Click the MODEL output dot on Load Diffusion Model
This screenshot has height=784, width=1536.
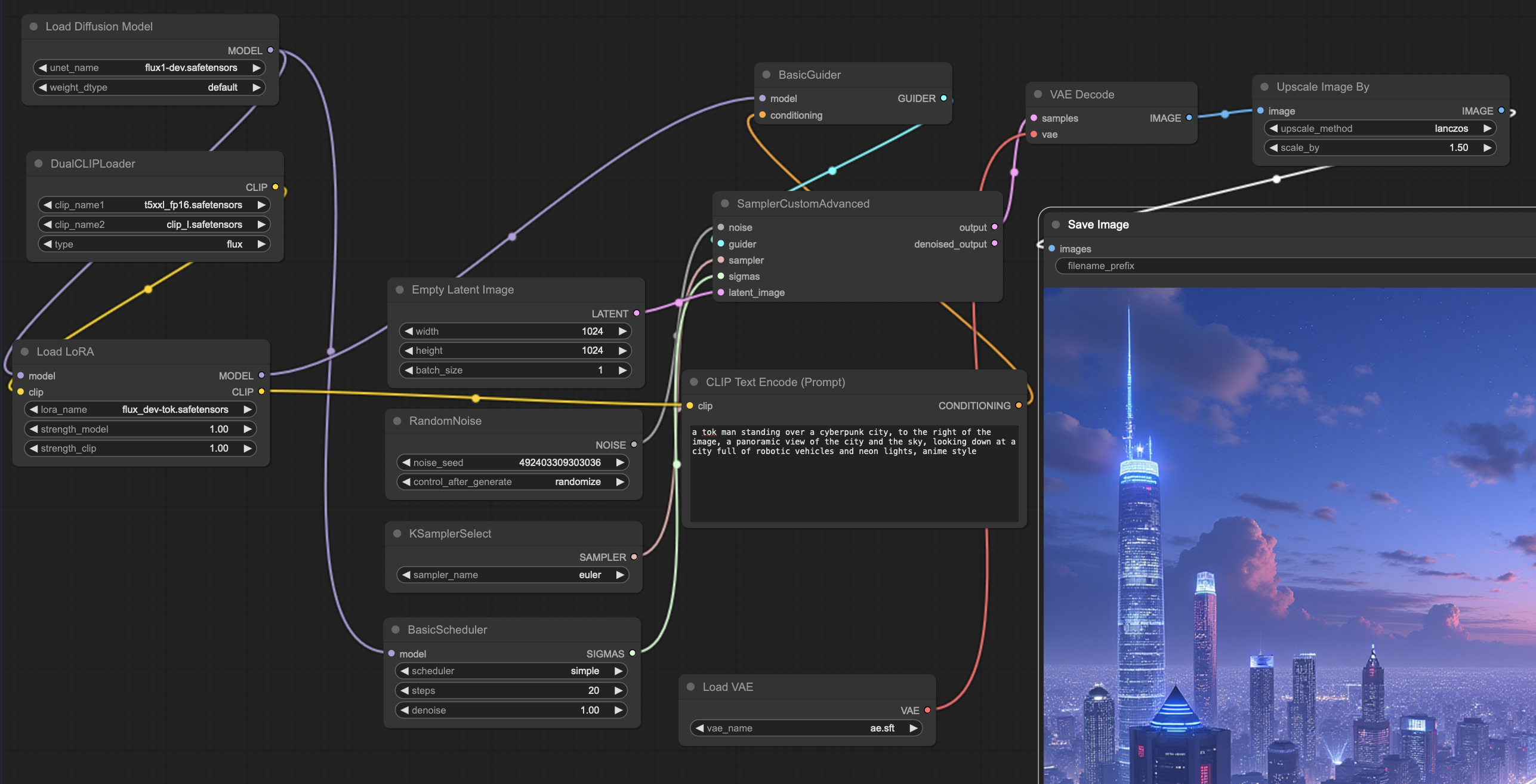pos(270,50)
